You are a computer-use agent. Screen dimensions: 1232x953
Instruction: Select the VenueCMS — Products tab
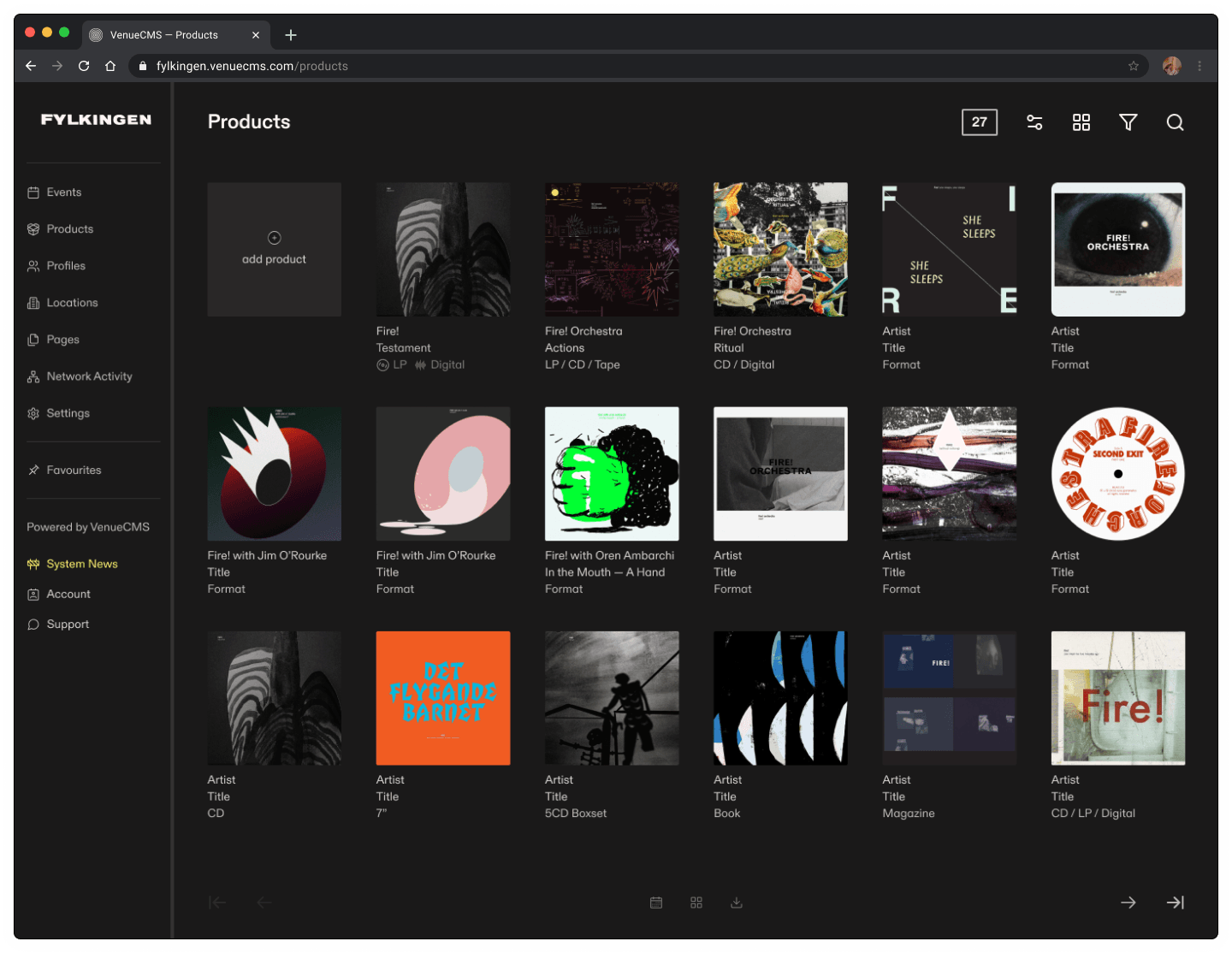[x=175, y=35]
